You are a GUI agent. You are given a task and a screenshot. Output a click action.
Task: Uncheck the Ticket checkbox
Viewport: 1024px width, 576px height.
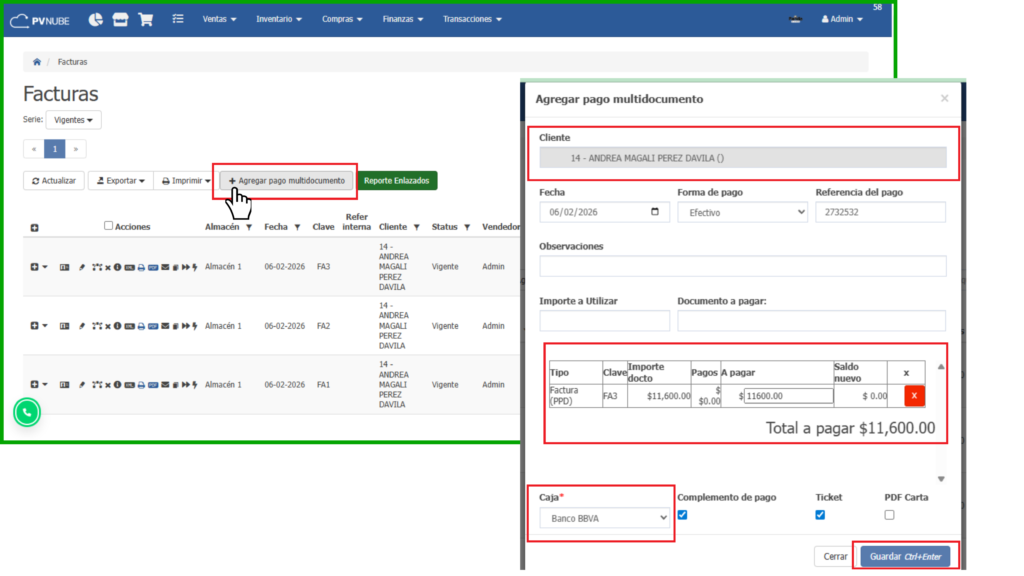coord(820,515)
